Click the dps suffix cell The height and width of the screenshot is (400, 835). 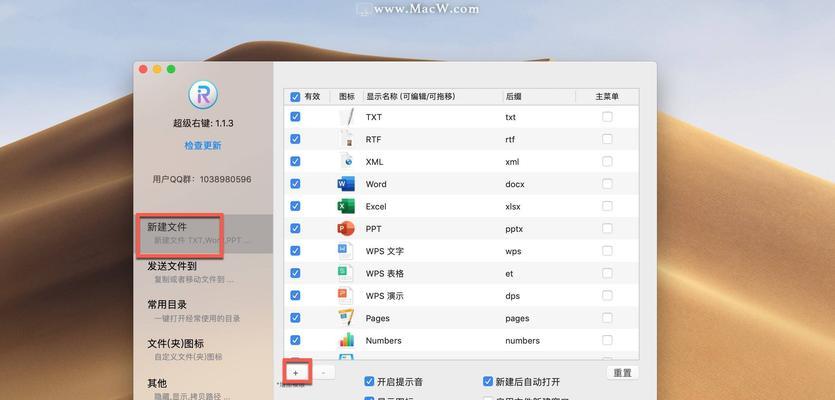point(512,296)
